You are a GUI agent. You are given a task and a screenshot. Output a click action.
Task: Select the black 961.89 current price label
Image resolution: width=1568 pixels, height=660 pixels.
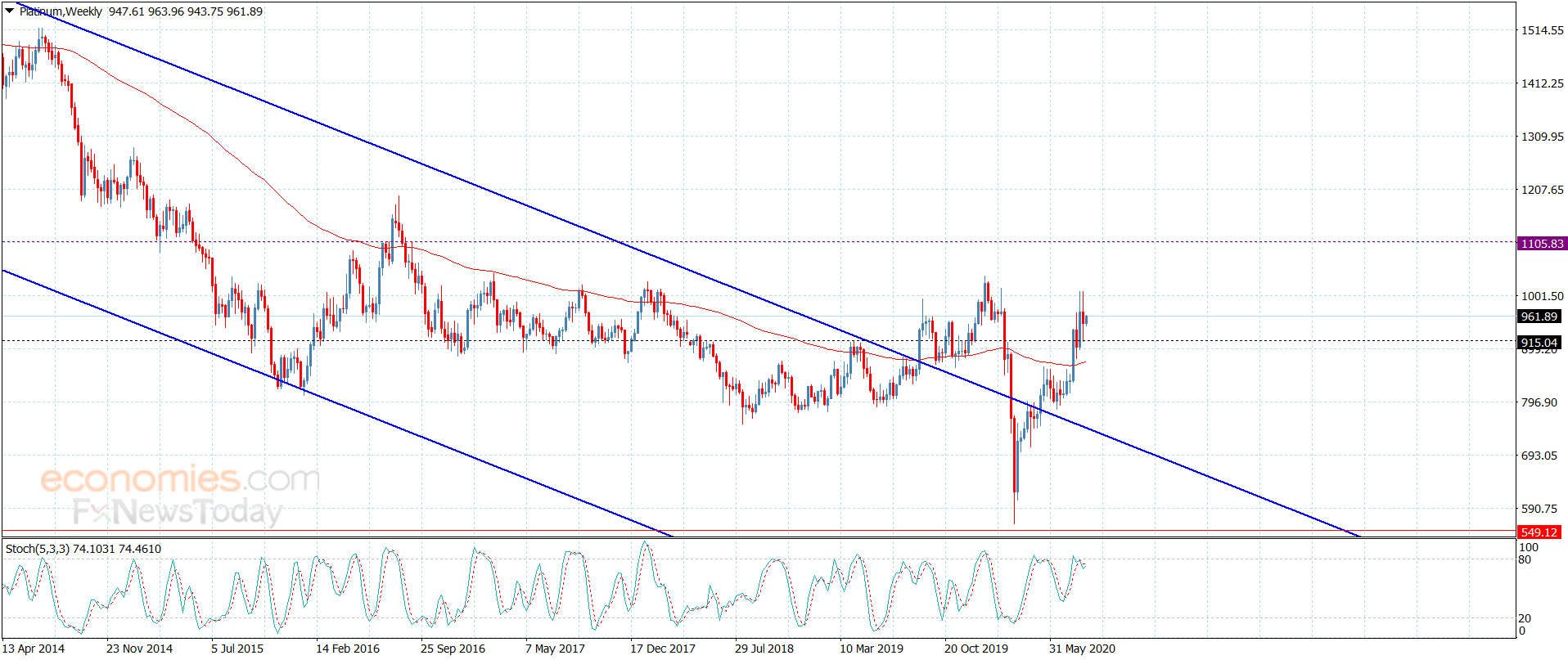[x=1539, y=317]
